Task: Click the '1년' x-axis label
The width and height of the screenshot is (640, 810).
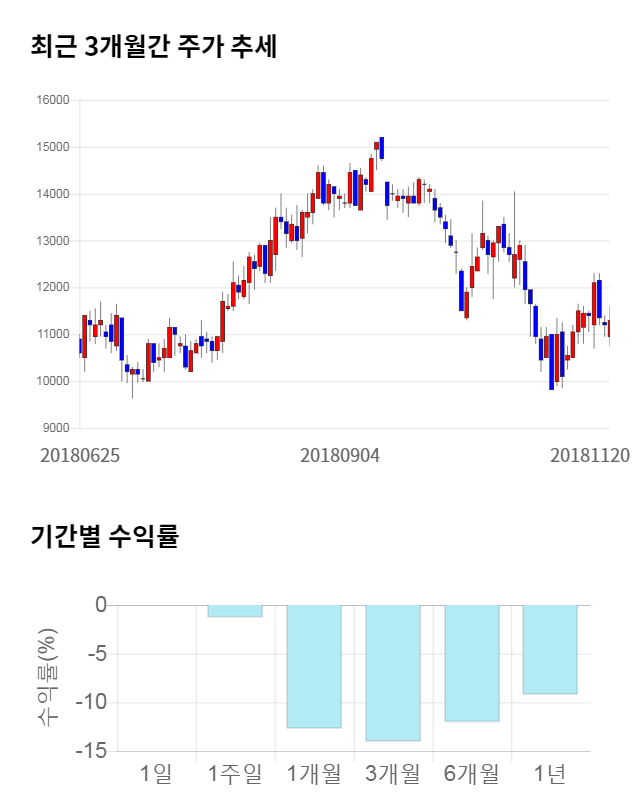Action: coord(550,773)
